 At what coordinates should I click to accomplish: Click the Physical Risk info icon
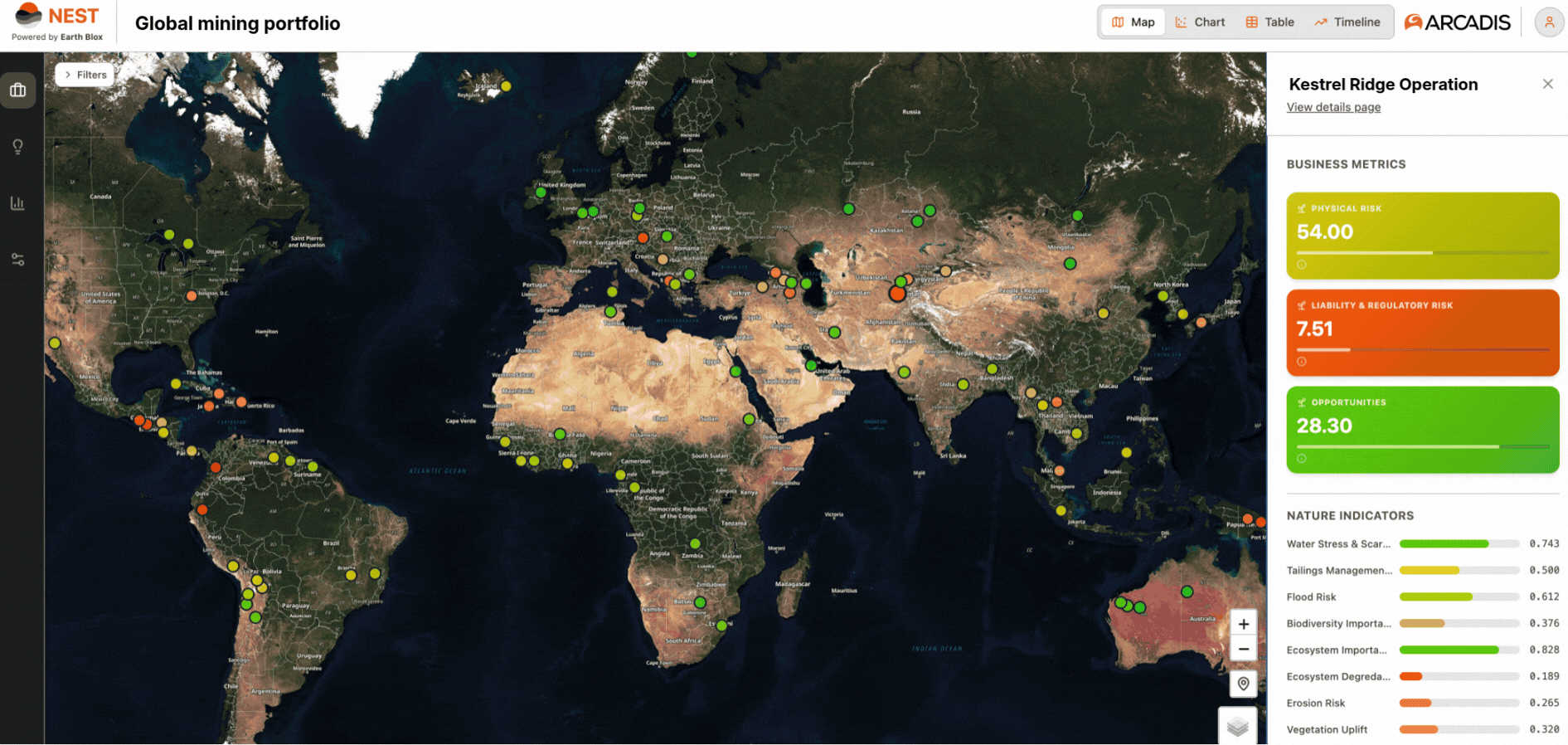point(1302,265)
